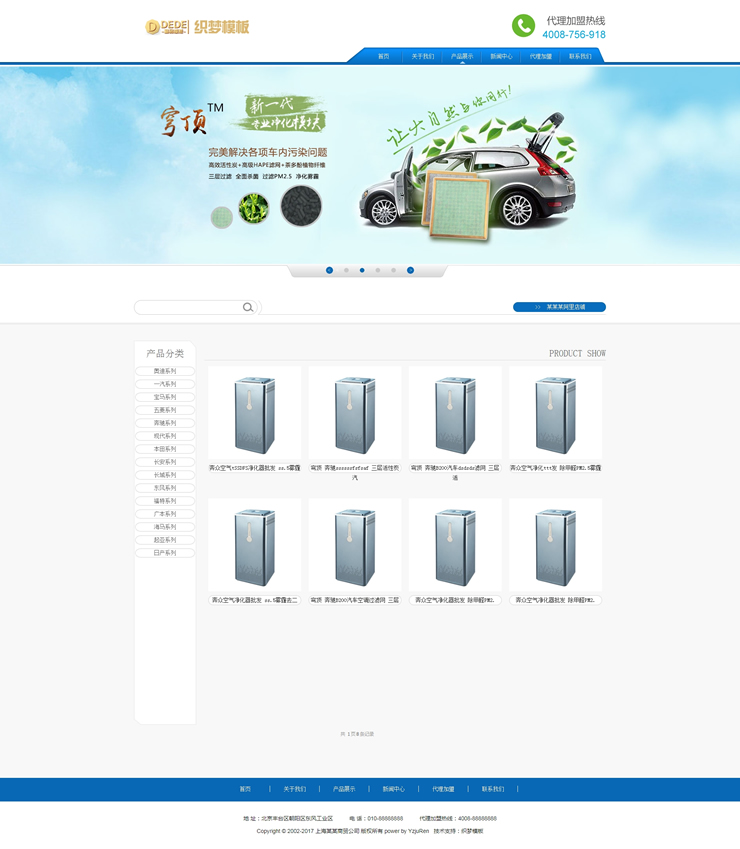
Task: Click the green phone hotline icon
Action: coord(523,26)
